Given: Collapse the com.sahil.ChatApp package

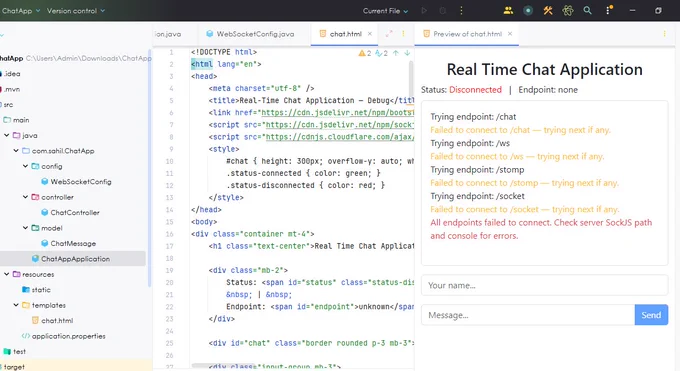Looking at the screenshot, I should [16, 151].
